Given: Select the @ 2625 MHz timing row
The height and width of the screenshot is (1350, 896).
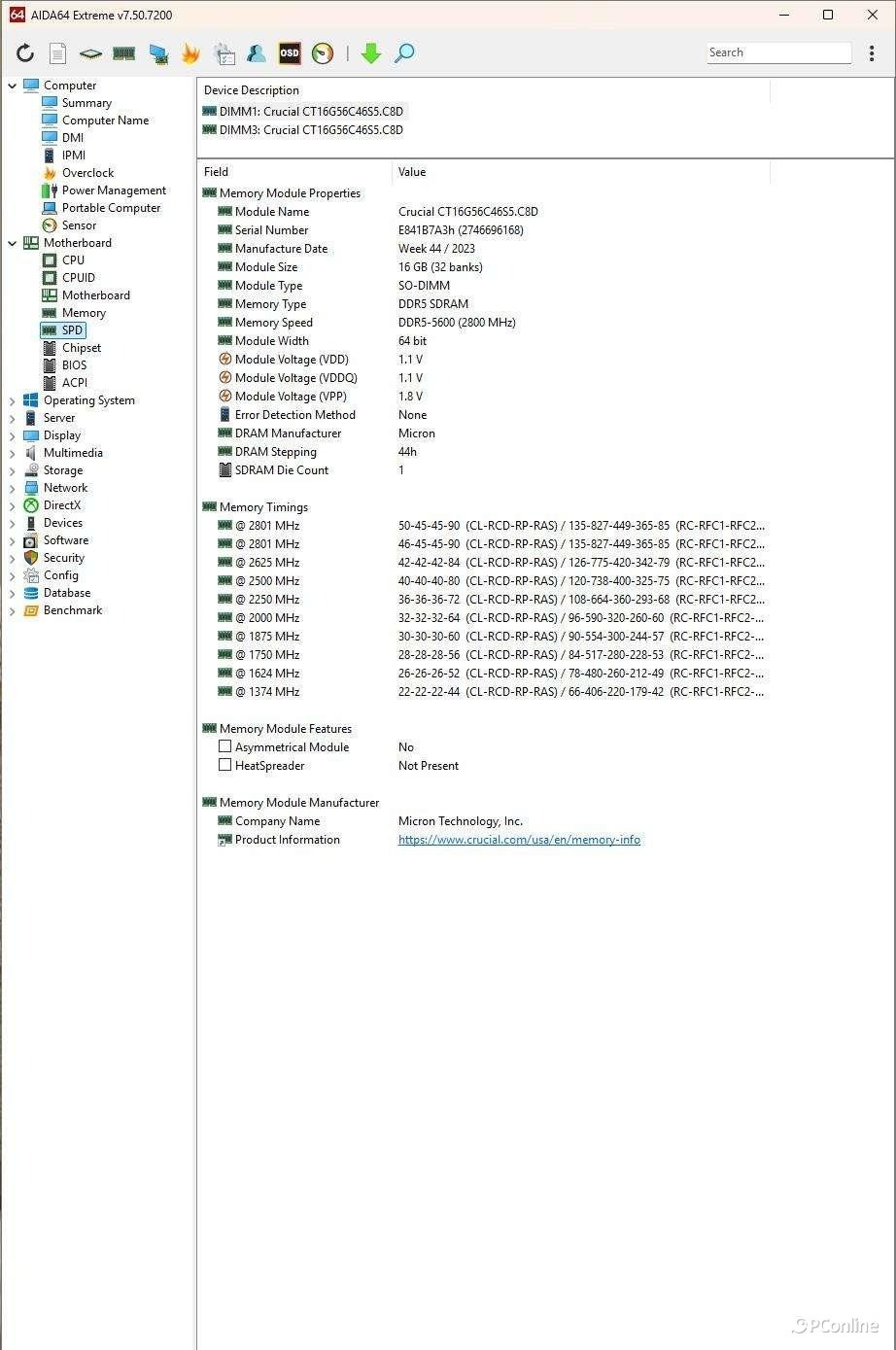Looking at the screenshot, I should coord(484,563).
